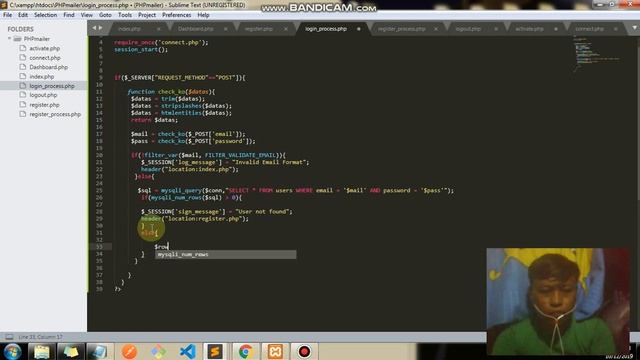Switch to the Dashboard.php tab

[x=196, y=29]
